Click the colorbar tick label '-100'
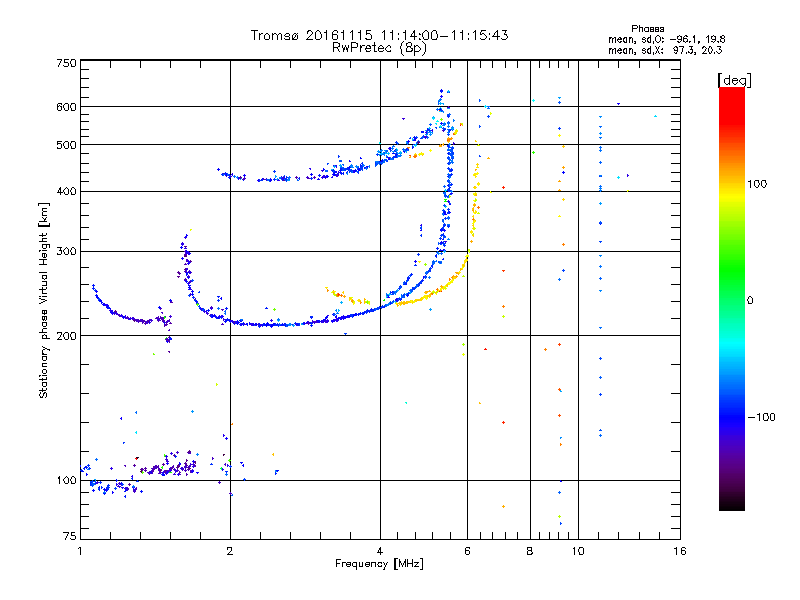This screenshot has width=800, height=600. coord(761,417)
